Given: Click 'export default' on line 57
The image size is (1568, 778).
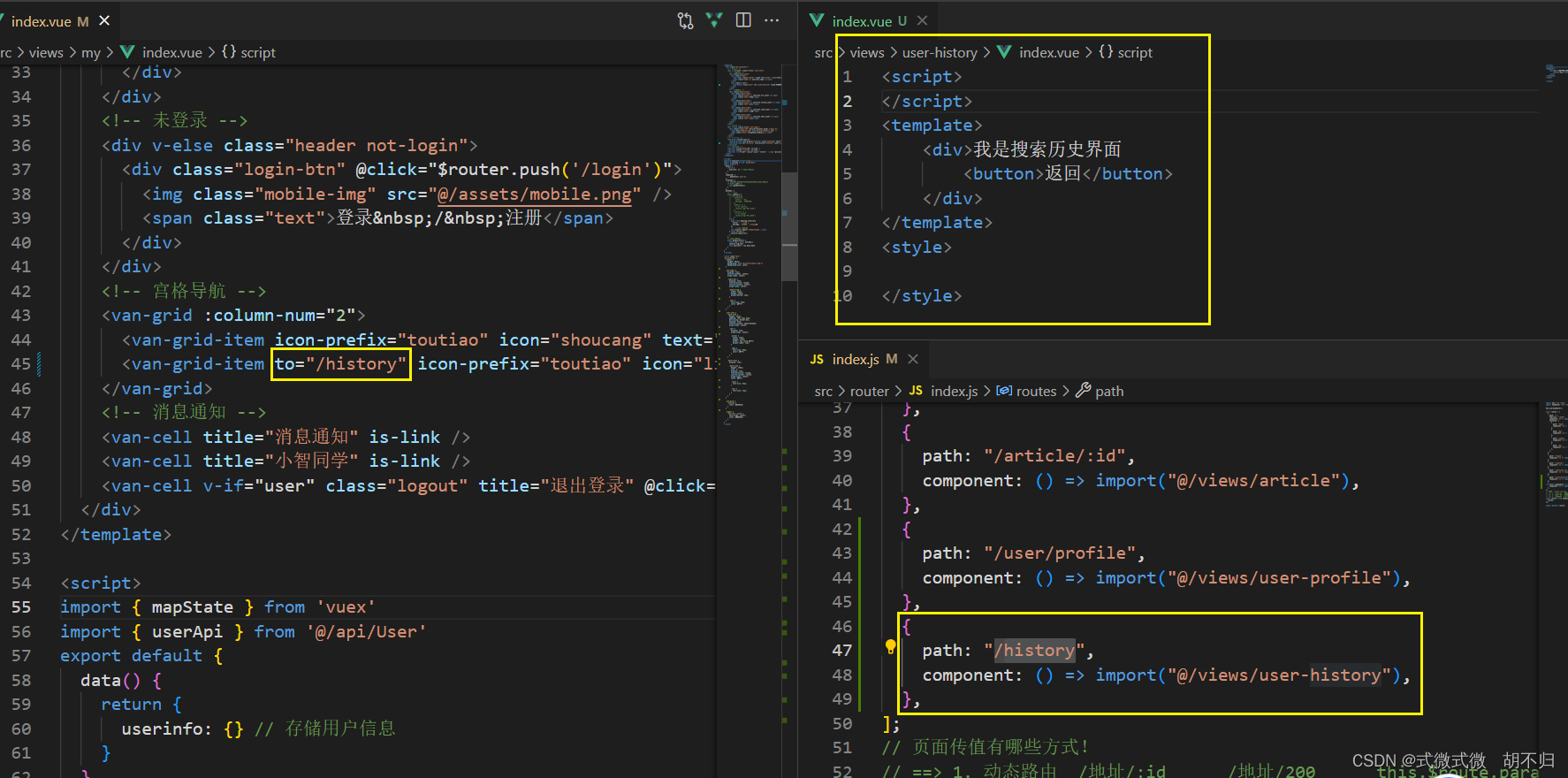Looking at the screenshot, I should pos(131,655).
